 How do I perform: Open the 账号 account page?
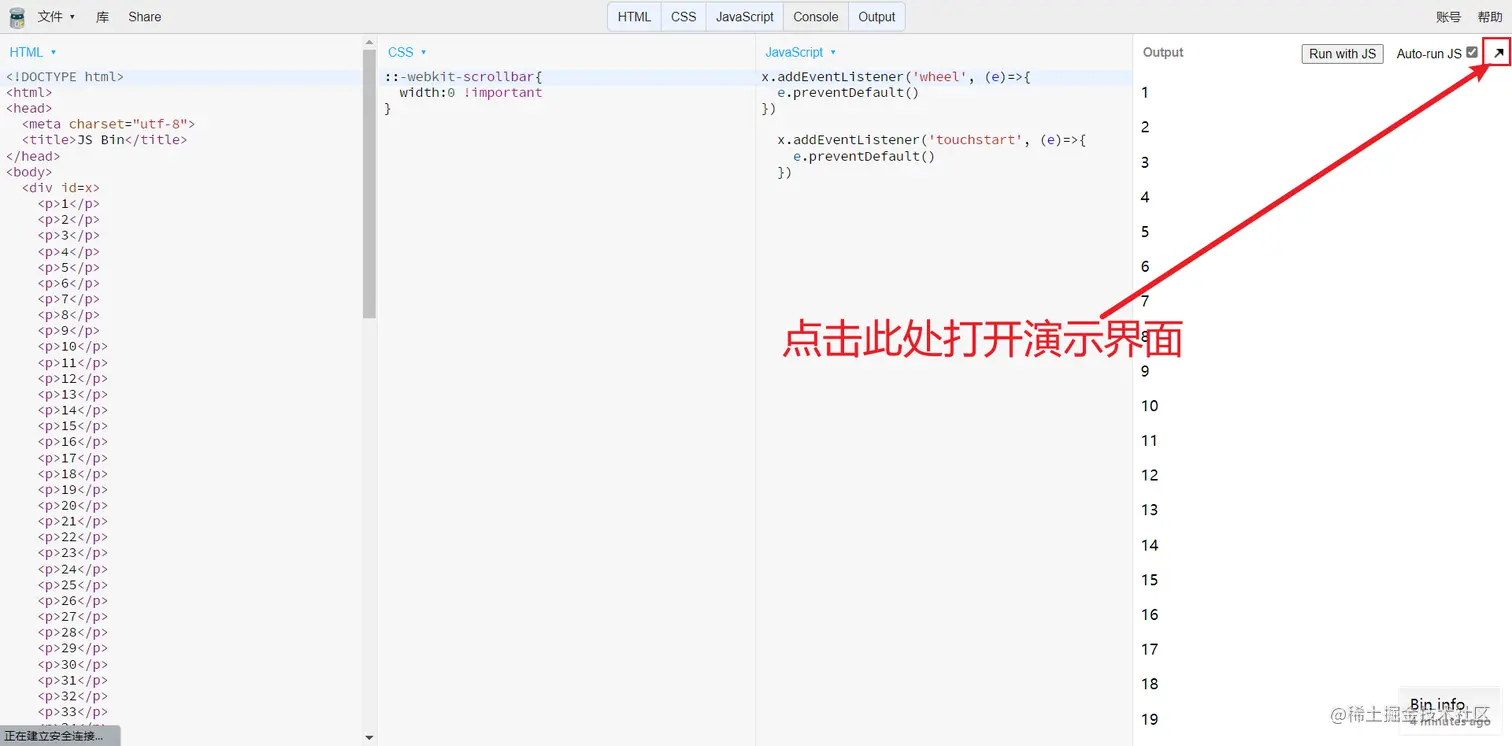click(x=1448, y=16)
